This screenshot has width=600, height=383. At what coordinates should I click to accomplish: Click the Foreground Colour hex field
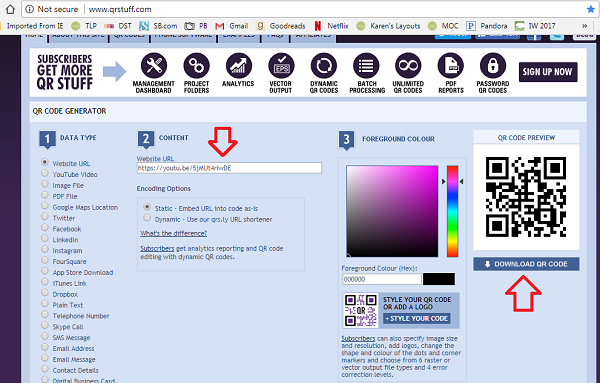[382, 279]
